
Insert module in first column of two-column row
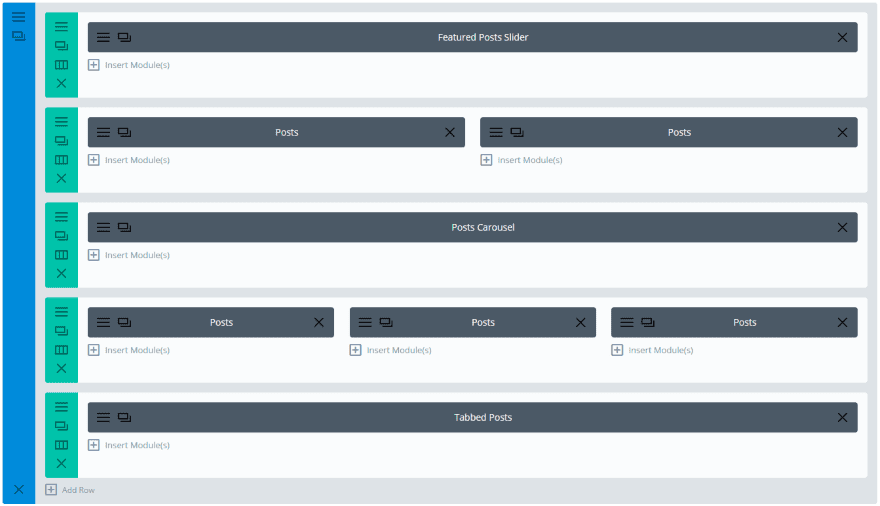point(129,160)
